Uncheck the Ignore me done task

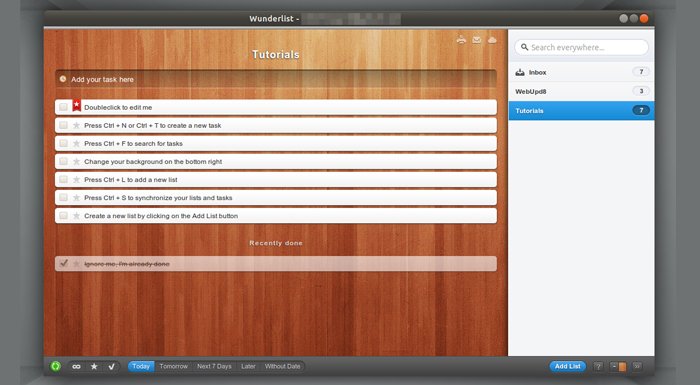pyautogui.click(x=64, y=263)
